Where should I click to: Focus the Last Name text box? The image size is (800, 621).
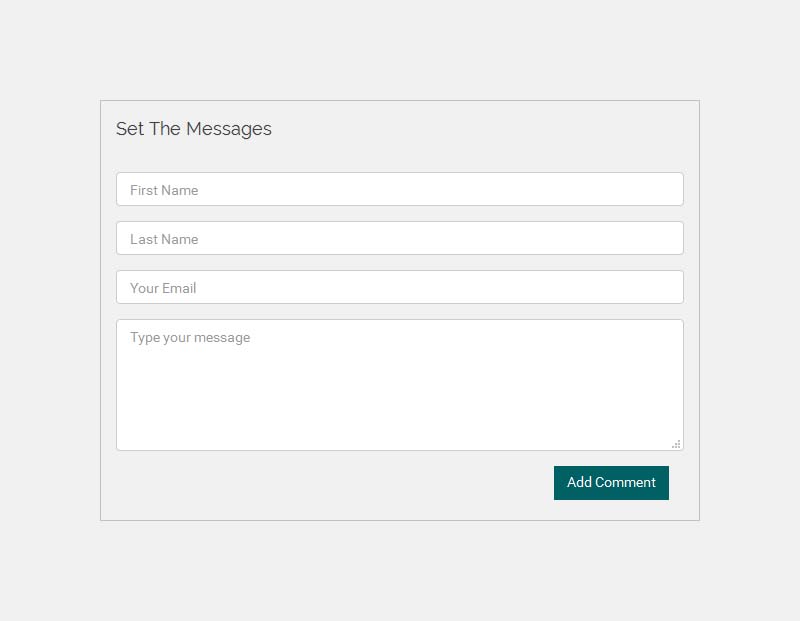coord(399,238)
